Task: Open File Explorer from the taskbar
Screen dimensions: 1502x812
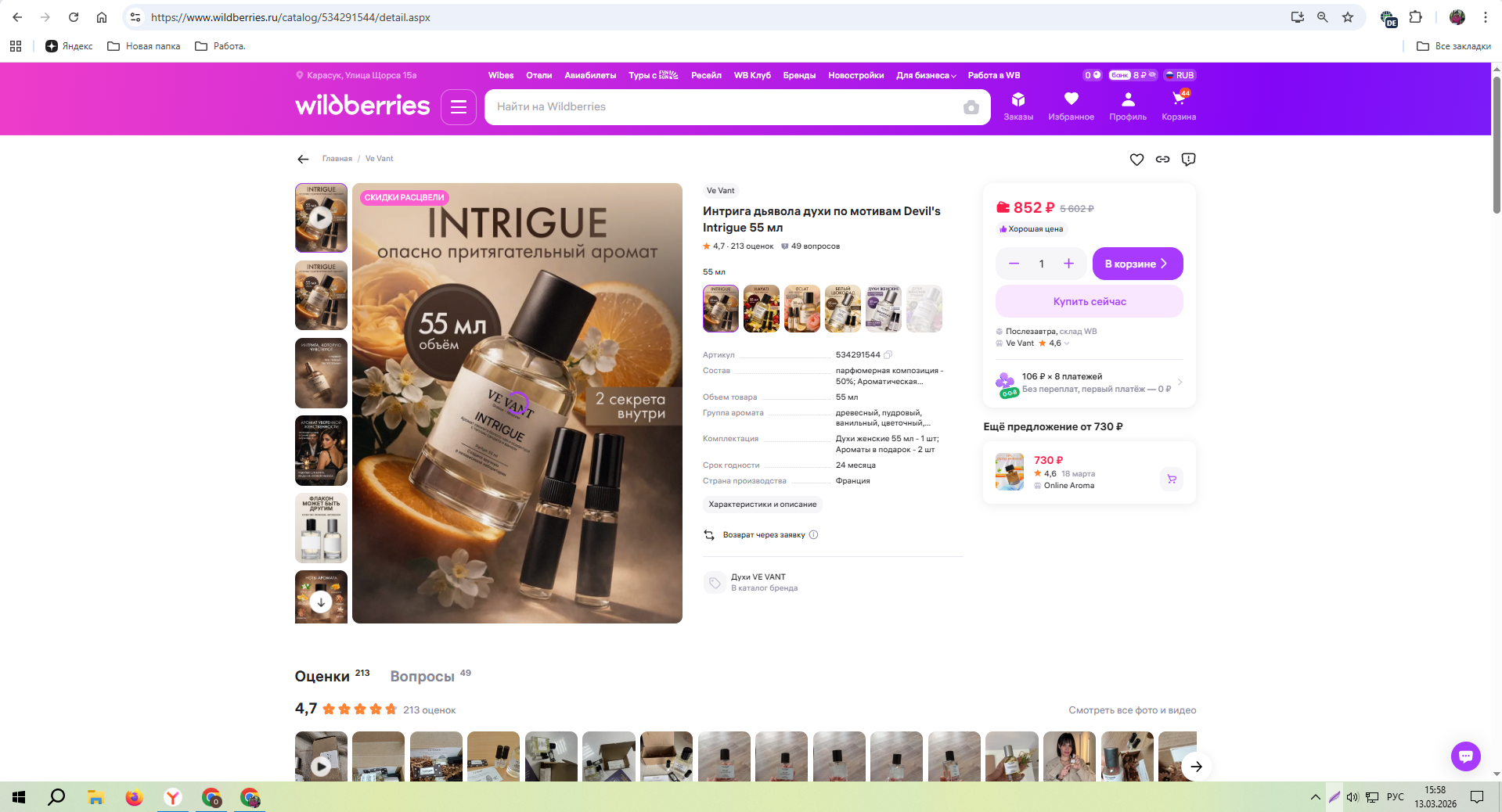Action: coord(95,797)
